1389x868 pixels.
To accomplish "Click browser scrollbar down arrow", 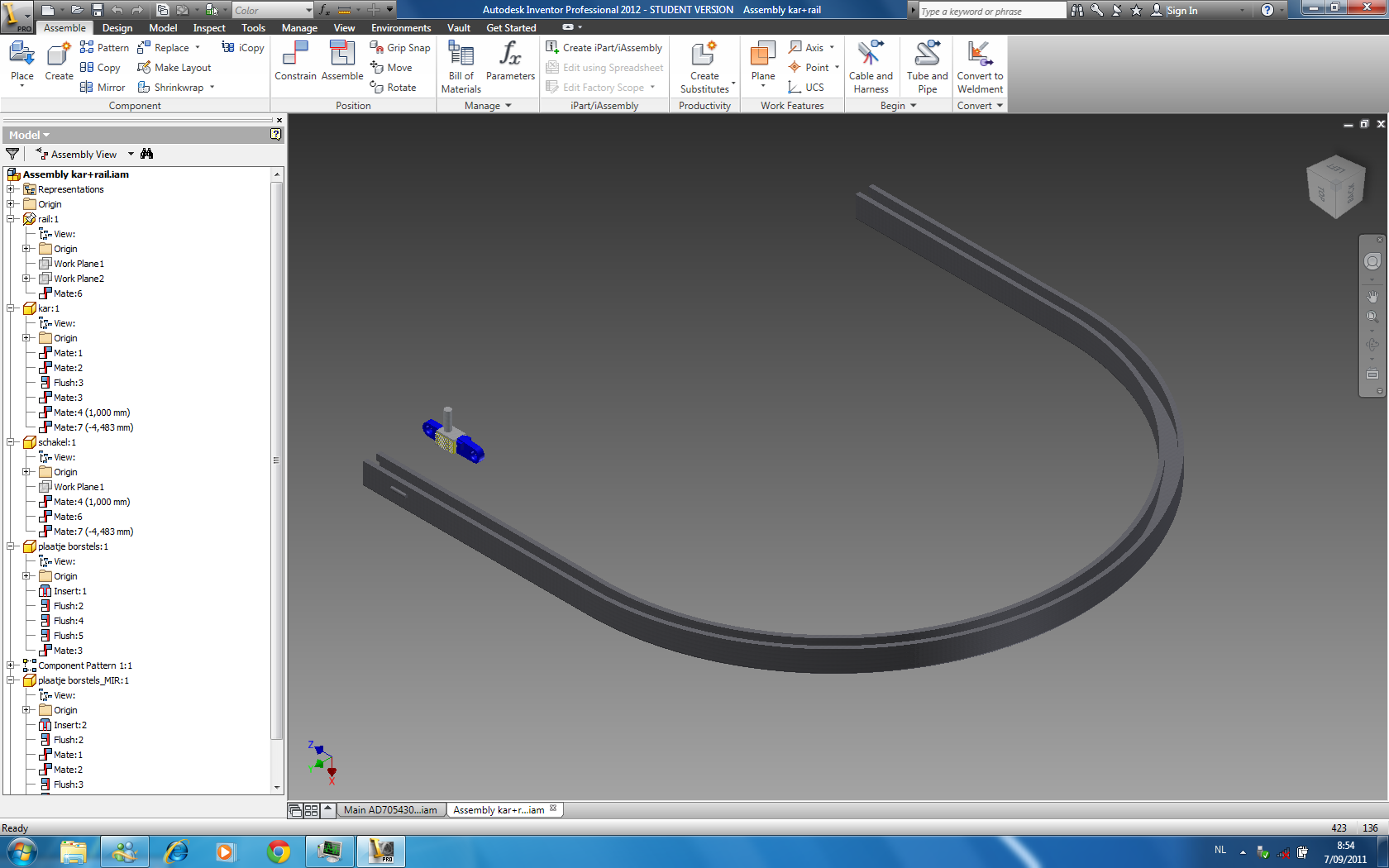I will 277,788.
